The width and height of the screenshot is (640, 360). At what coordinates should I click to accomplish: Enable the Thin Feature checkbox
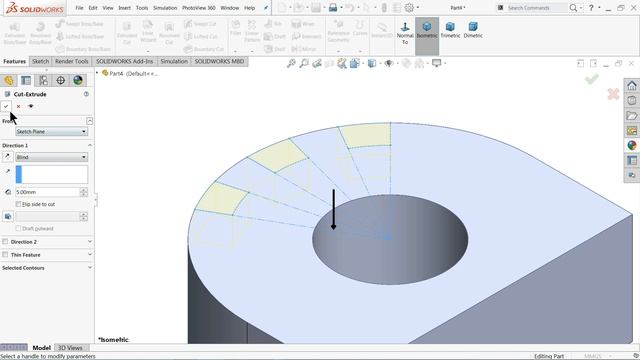(5, 255)
